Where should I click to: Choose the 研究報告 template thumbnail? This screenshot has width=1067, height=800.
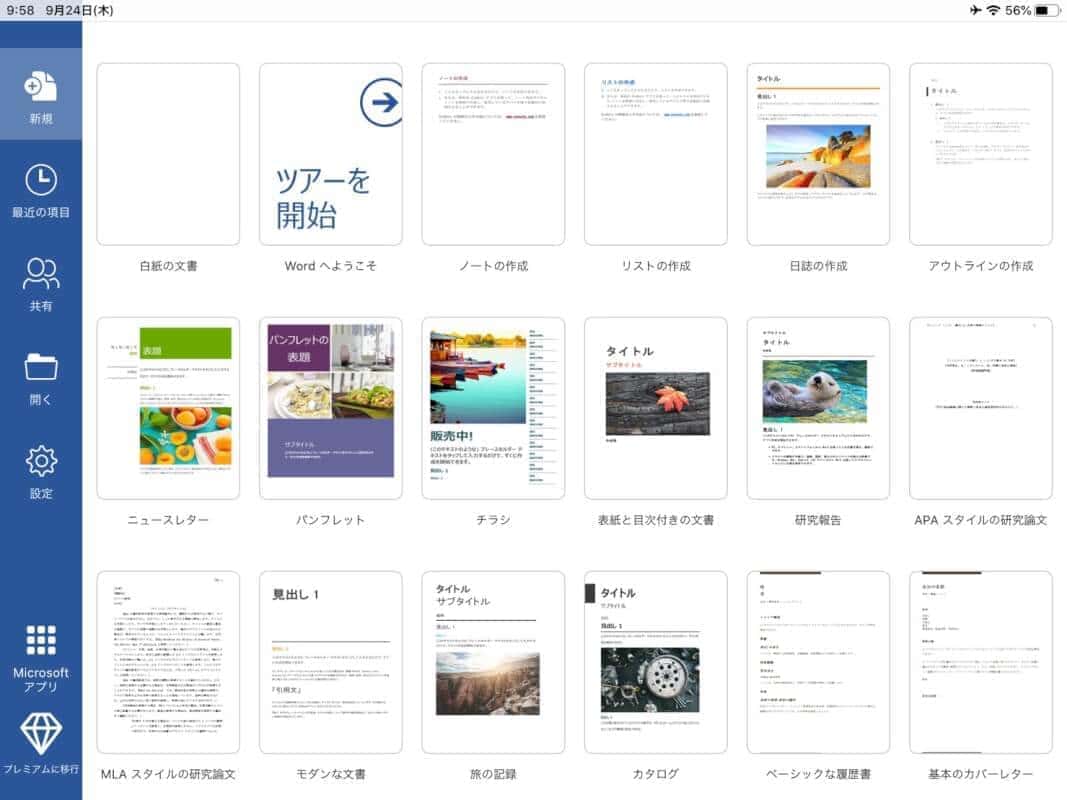[818, 408]
